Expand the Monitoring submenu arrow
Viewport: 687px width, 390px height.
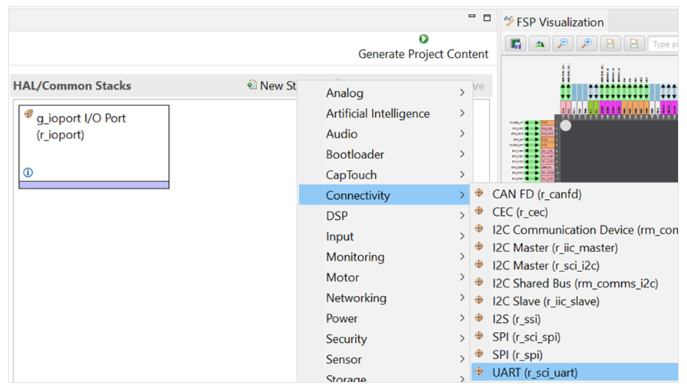click(462, 256)
